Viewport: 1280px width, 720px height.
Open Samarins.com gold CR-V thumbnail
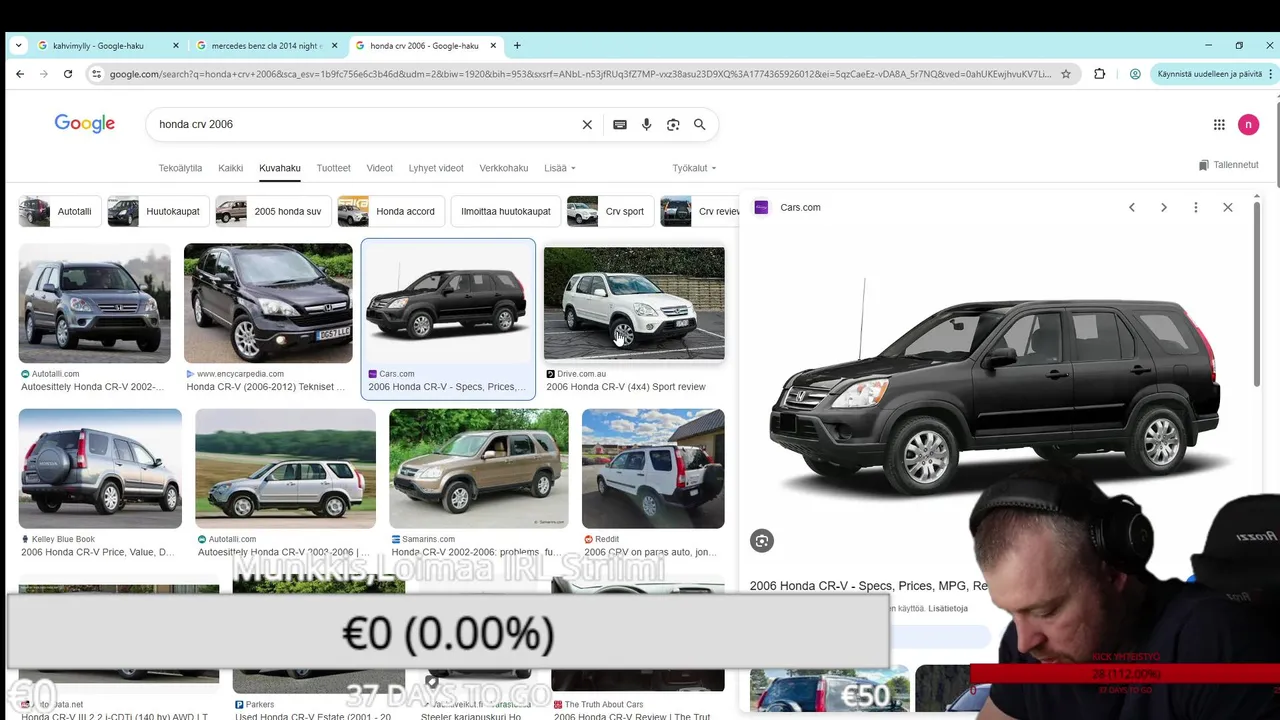[479, 468]
